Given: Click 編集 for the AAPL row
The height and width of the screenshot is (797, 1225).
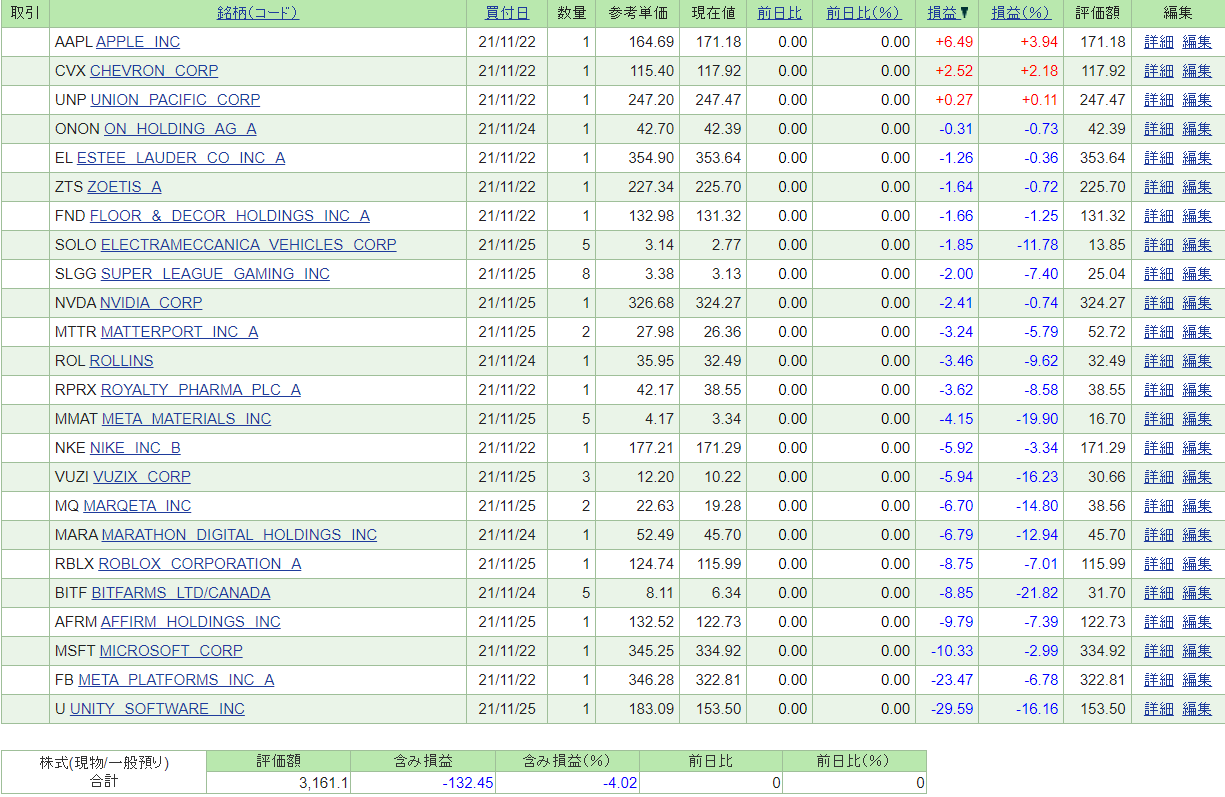Looking at the screenshot, I should (x=1197, y=42).
